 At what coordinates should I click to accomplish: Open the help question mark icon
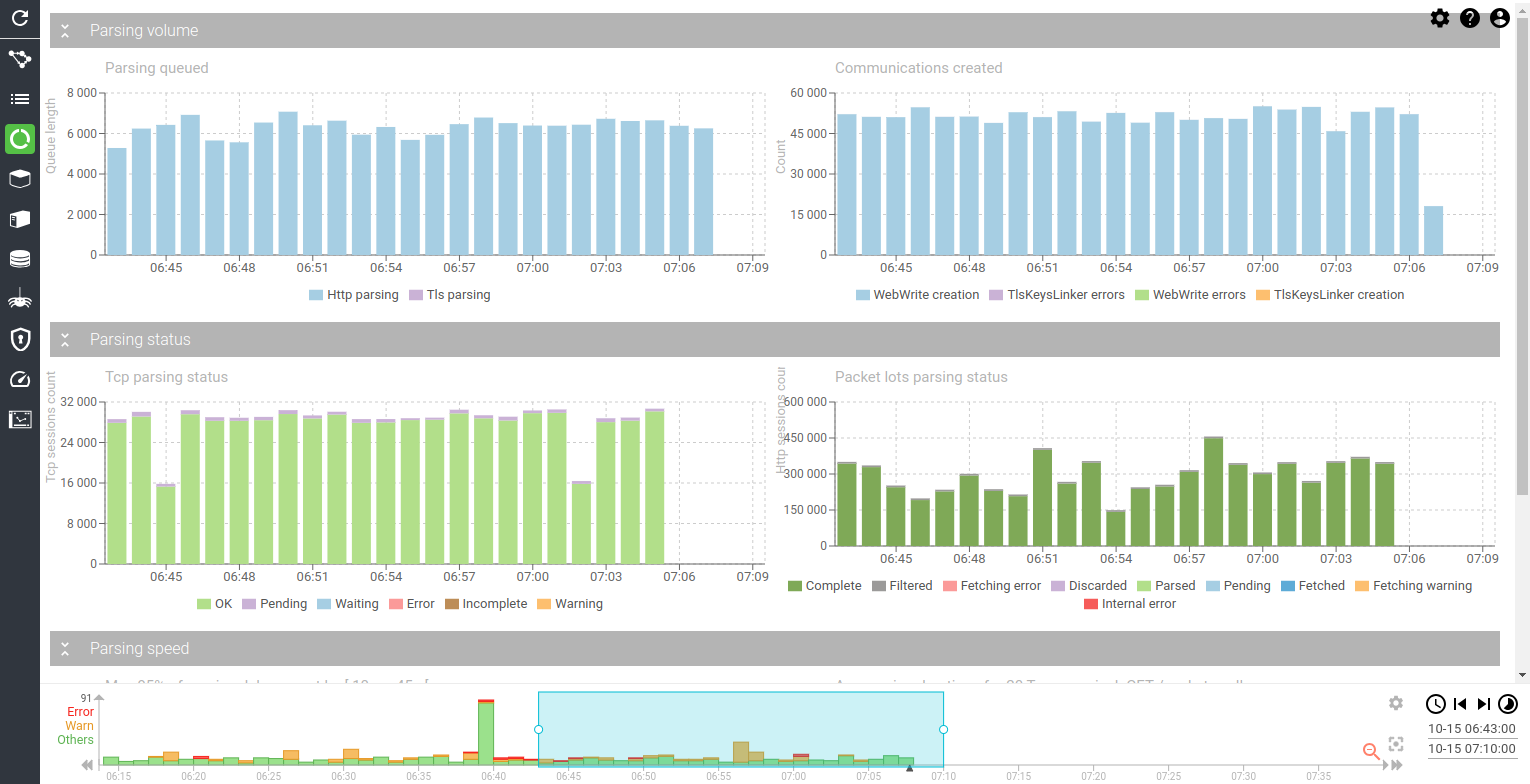(1470, 18)
